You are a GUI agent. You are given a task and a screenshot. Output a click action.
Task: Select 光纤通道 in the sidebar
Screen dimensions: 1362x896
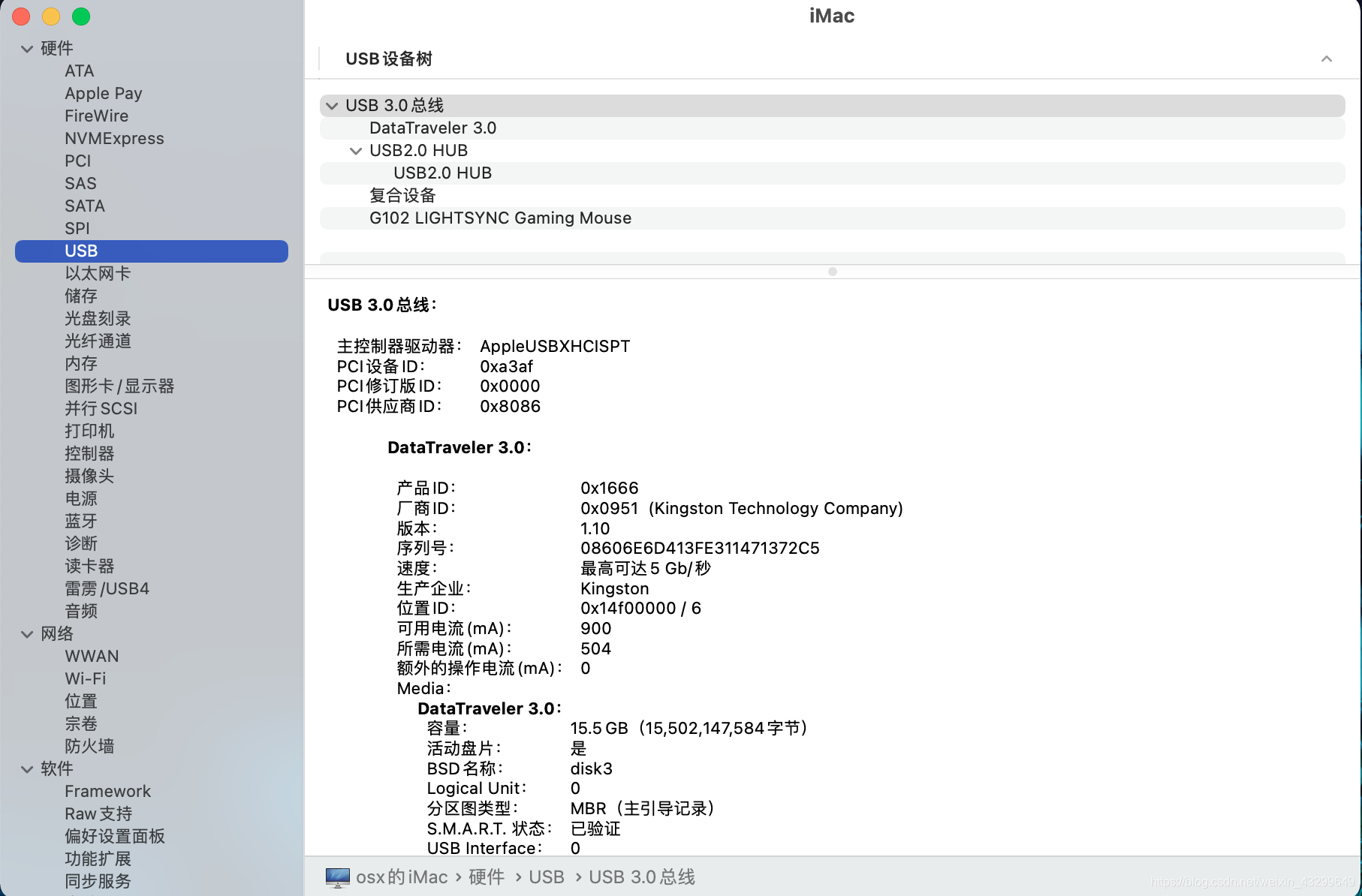(98, 341)
